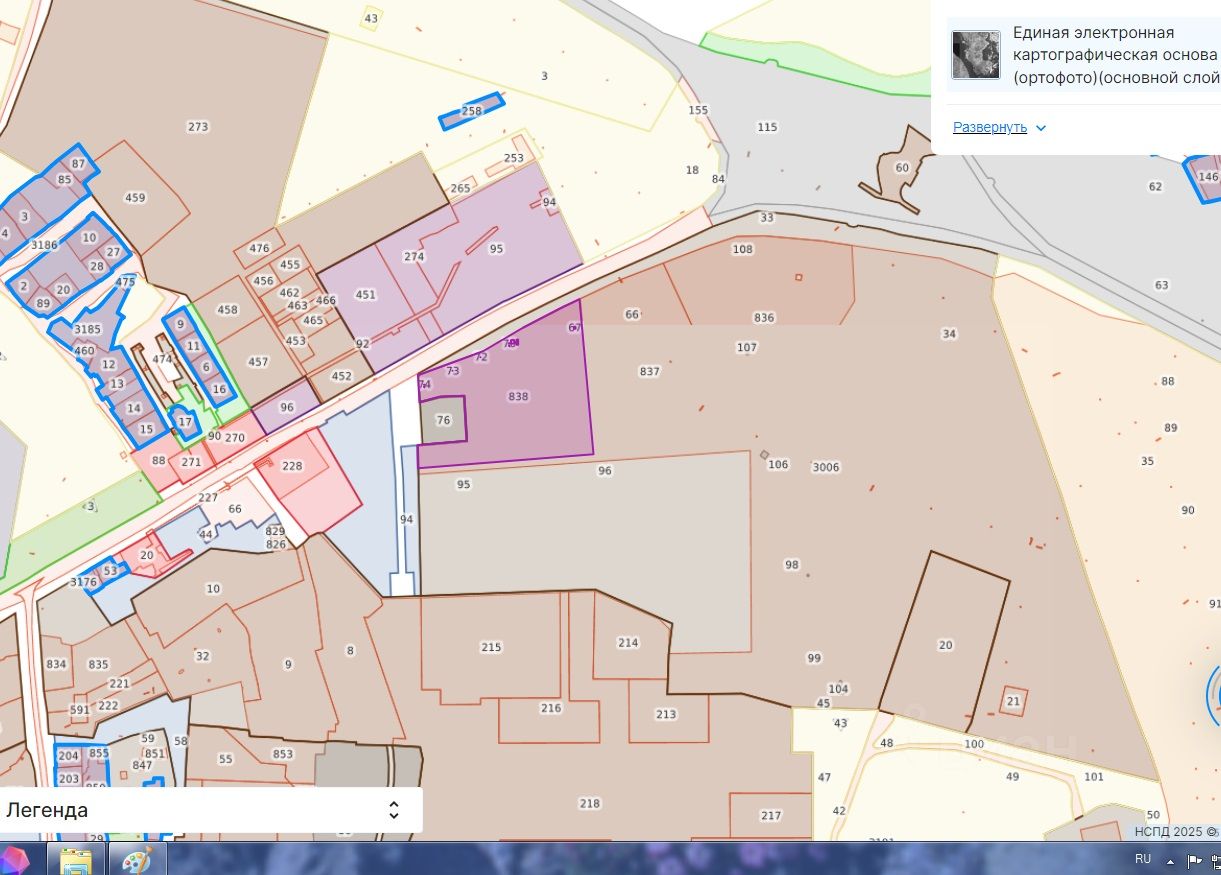1221x875 pixels.
Task: Click parcel label 215
Action: point(491,648)
